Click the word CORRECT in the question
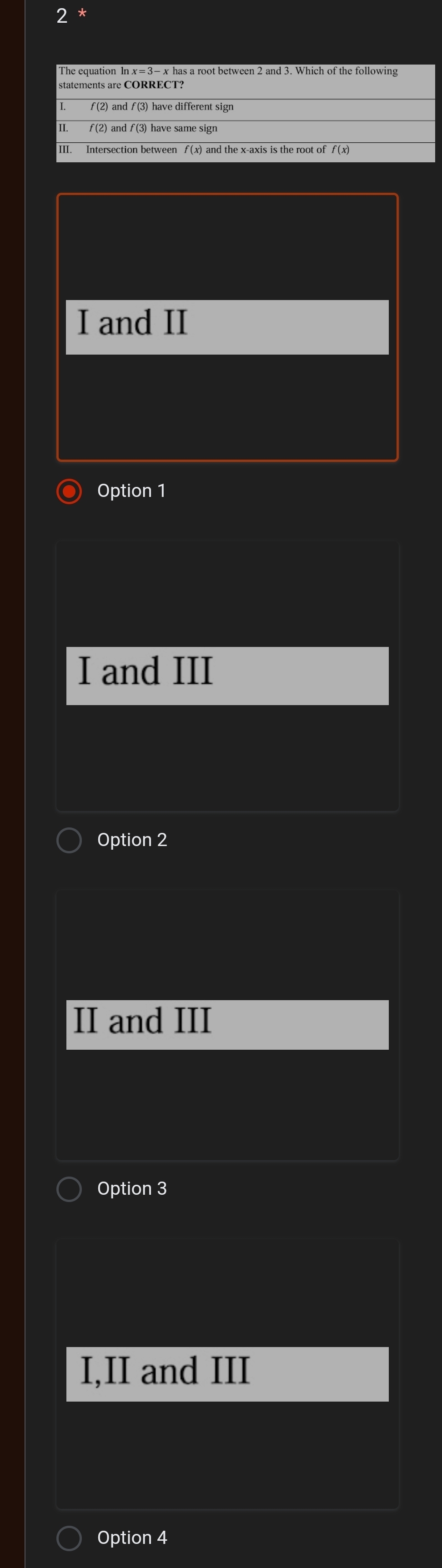 [153, 85]
